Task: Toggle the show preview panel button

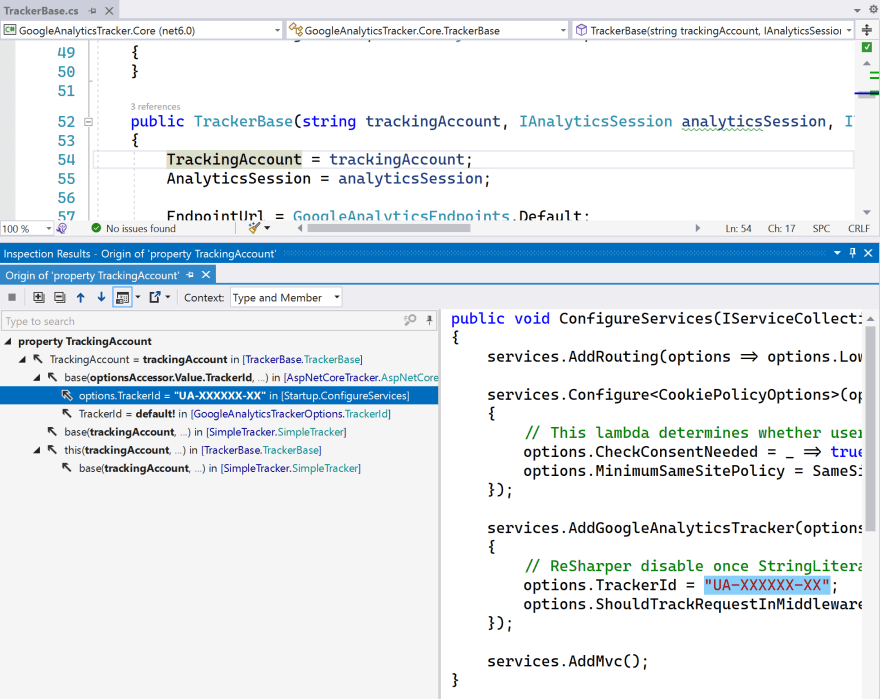Action: click(x=122, y=298)
